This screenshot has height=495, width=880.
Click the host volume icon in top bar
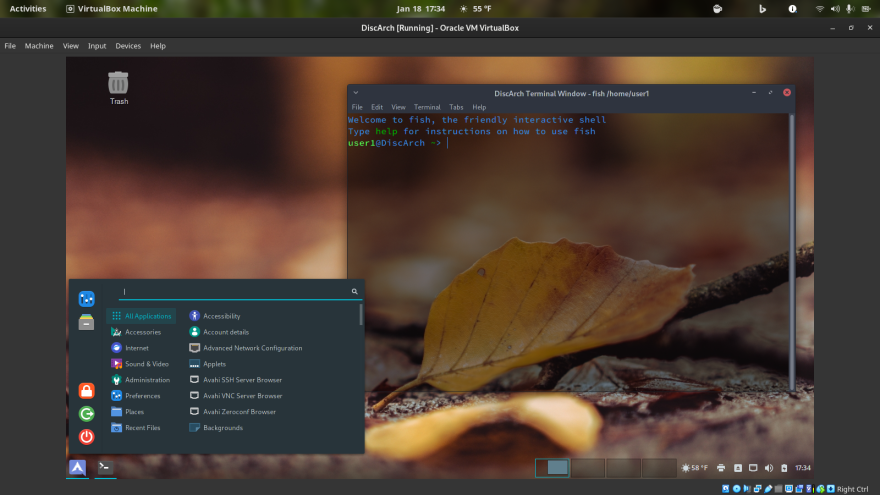pyautogui.click(x=835, y=9)
